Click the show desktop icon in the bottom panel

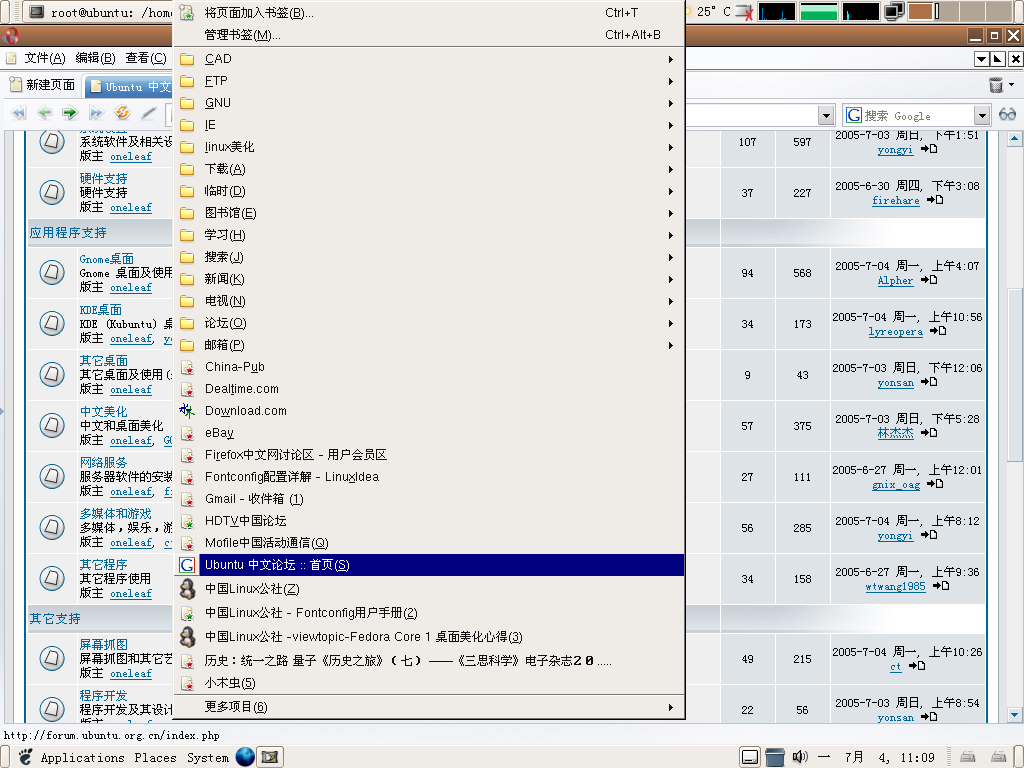tap(750, 757)
